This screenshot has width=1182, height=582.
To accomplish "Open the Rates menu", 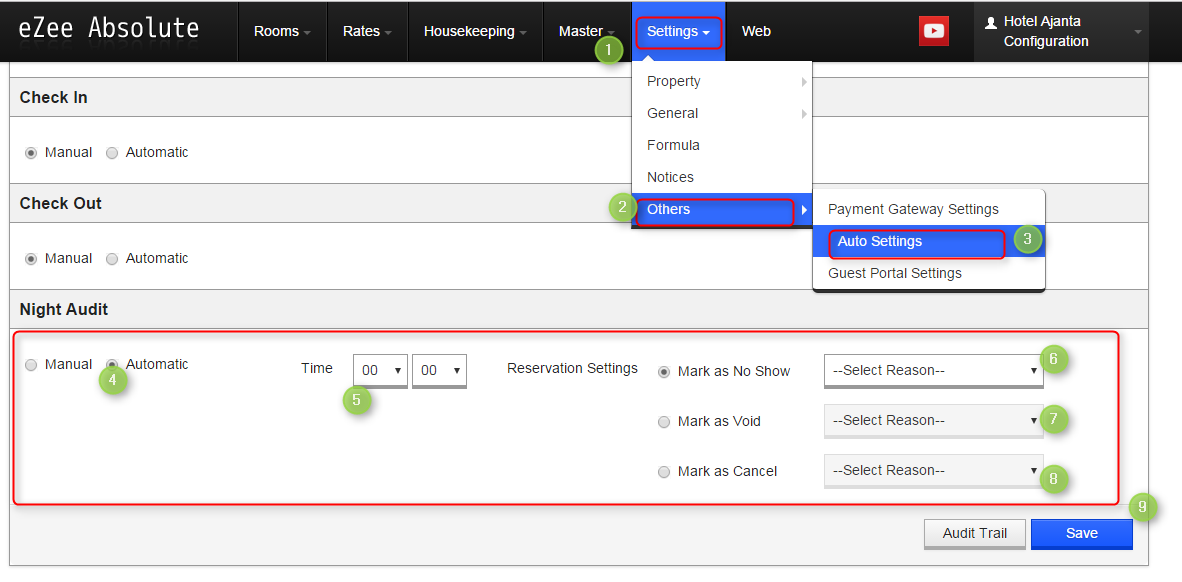I will tap(367, 32).
